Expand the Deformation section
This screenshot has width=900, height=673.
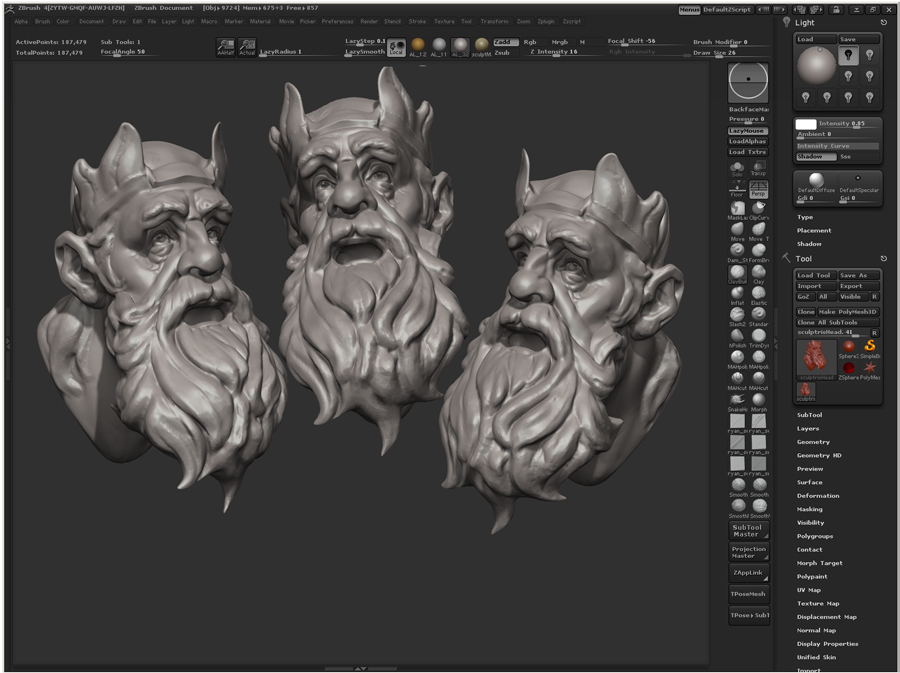coord(818,496)
